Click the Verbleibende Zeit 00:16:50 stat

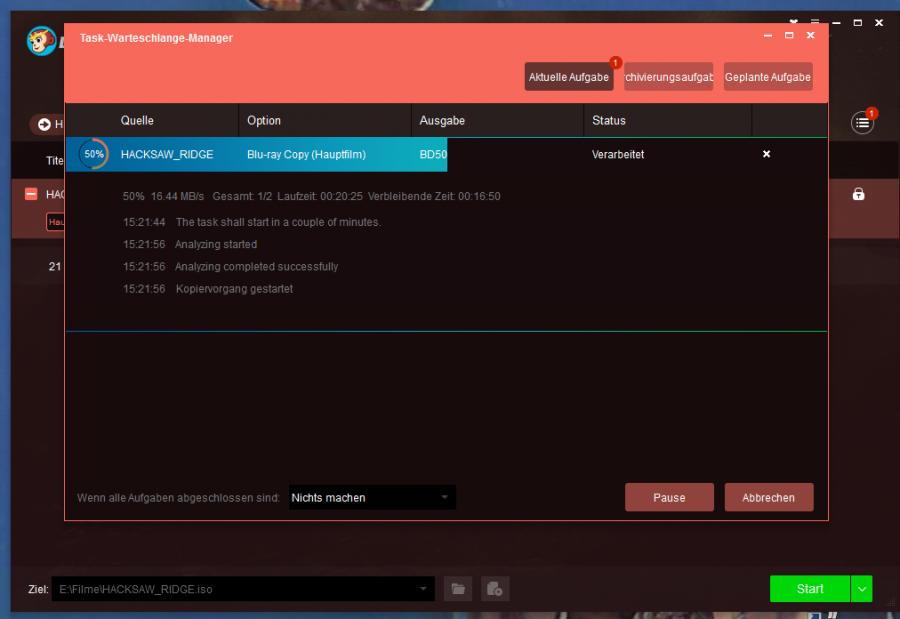point(434,196)
